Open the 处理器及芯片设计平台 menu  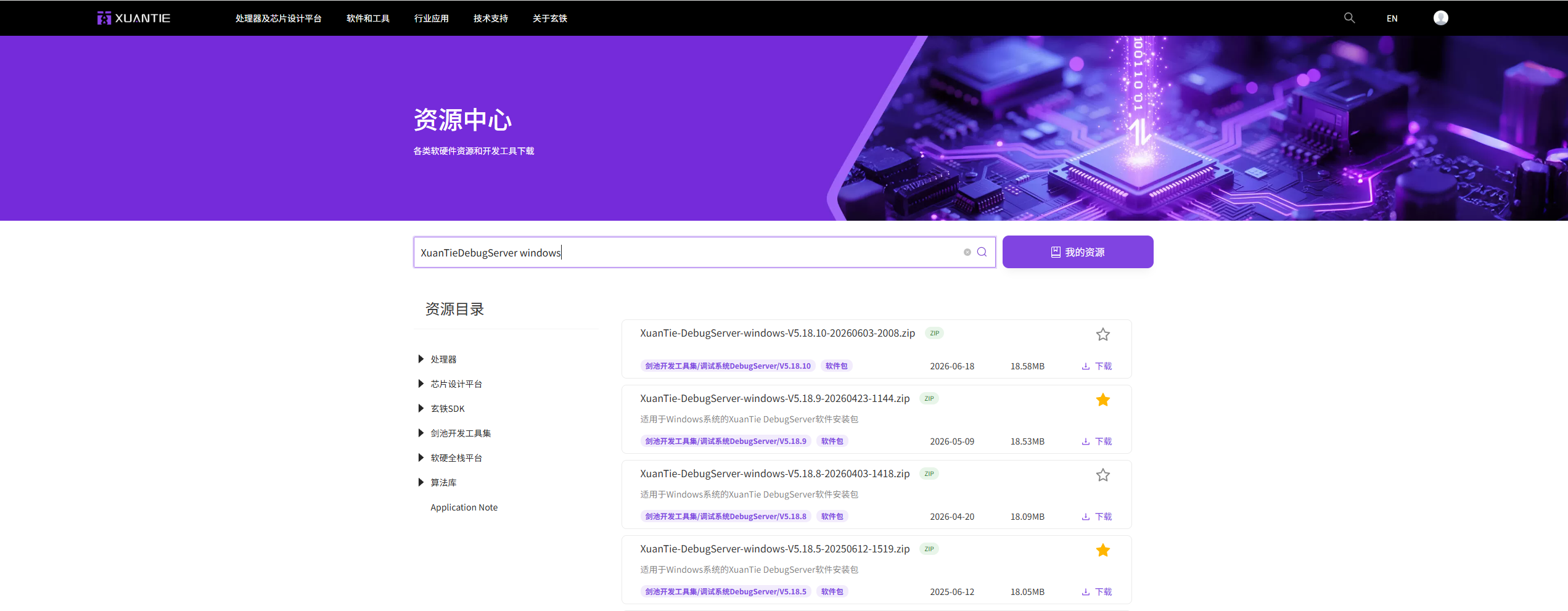[278, 18]
